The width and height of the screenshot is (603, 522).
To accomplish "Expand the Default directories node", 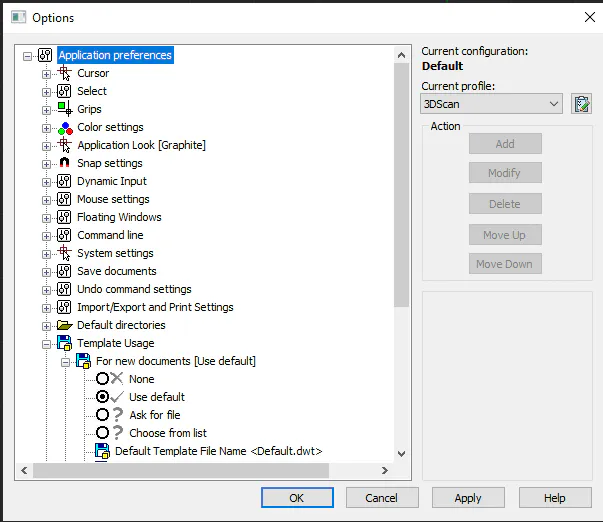I will pyautogui.click(x=46, y=326).
